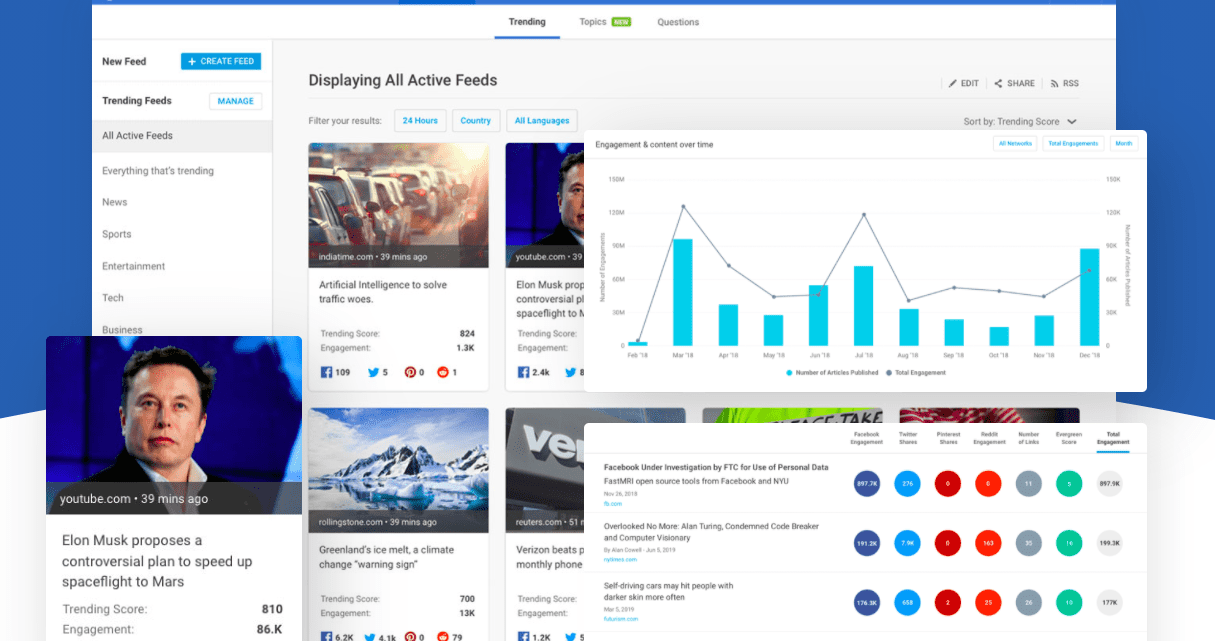This screenshot has height=641, width=1215.
Task: Select the News category in the sidebar
Action: 114,202
